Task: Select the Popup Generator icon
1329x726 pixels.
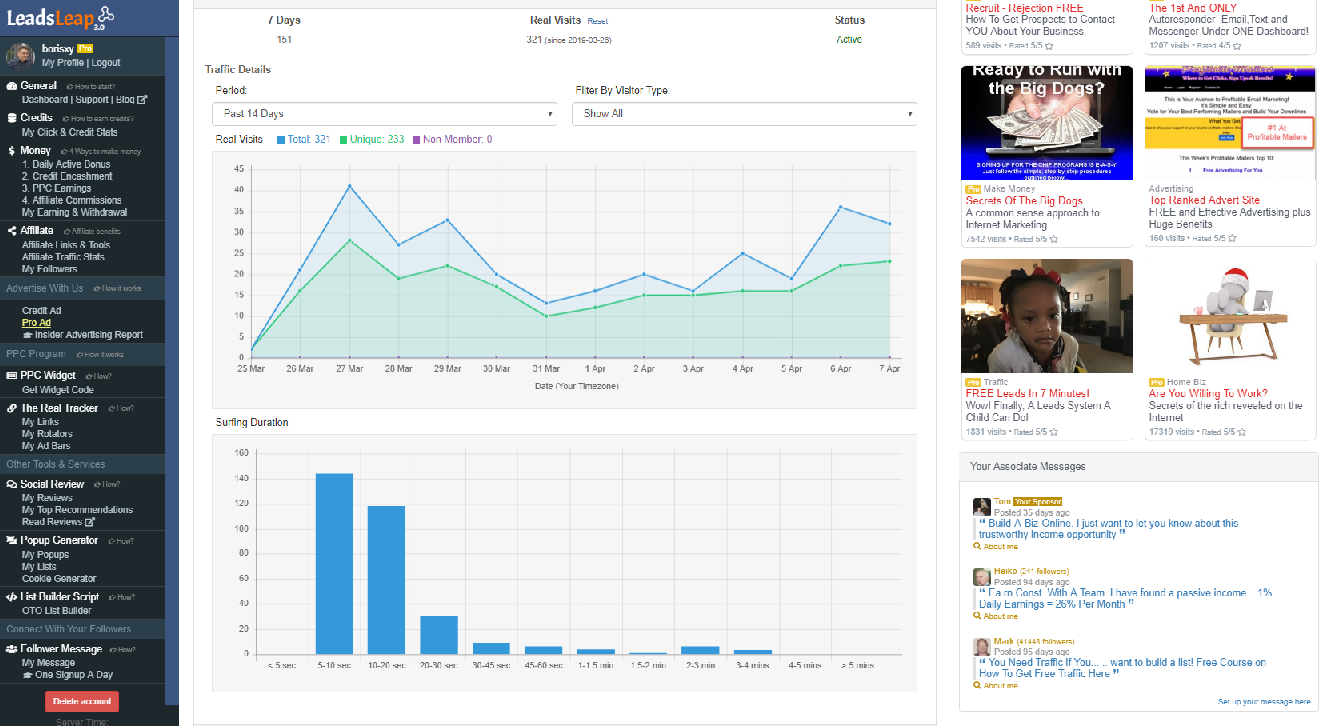Action: (x=12, y=541)
